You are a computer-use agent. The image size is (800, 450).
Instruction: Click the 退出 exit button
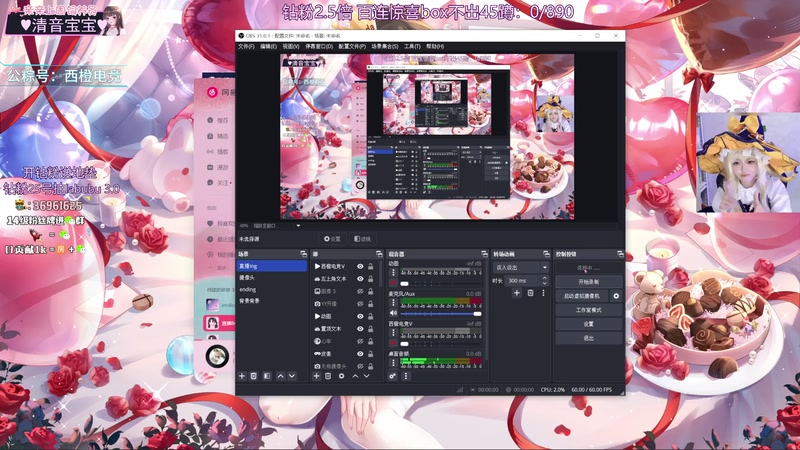pyautogui.click(x=589, y=338)
